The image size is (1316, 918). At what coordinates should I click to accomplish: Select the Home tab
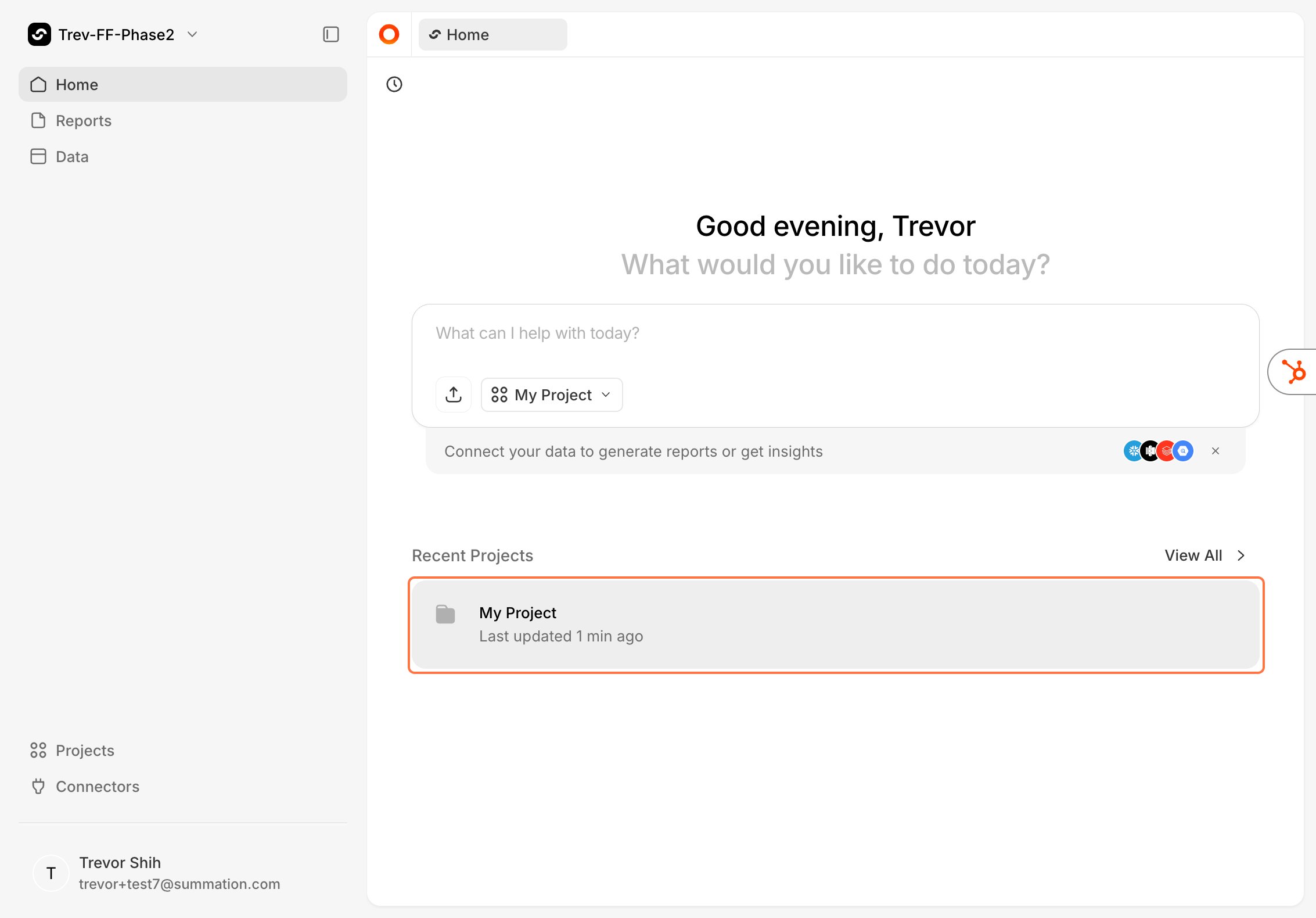point(492,35)
